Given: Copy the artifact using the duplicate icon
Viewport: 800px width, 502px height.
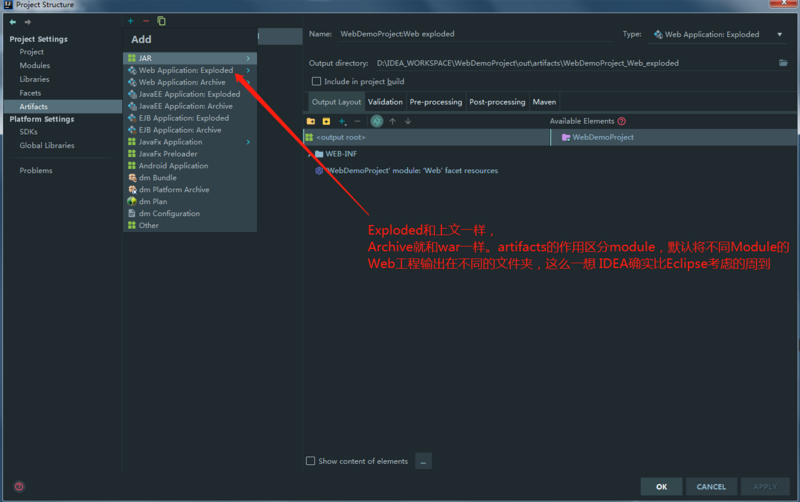Looking at the screenshot, I should (x=162, y=21).
